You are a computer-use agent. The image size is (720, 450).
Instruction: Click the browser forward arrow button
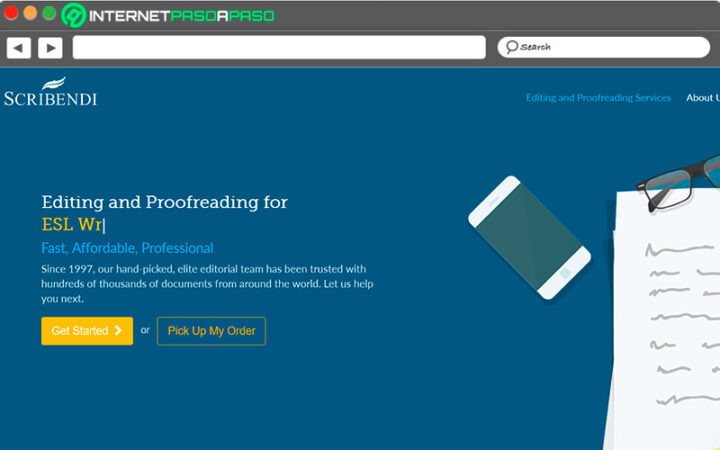pyautogui.click(x=50, y=47)
